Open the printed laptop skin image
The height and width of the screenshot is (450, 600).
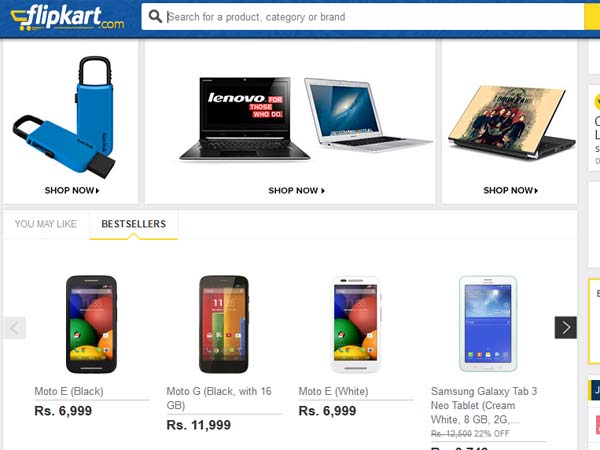[512, 121]
